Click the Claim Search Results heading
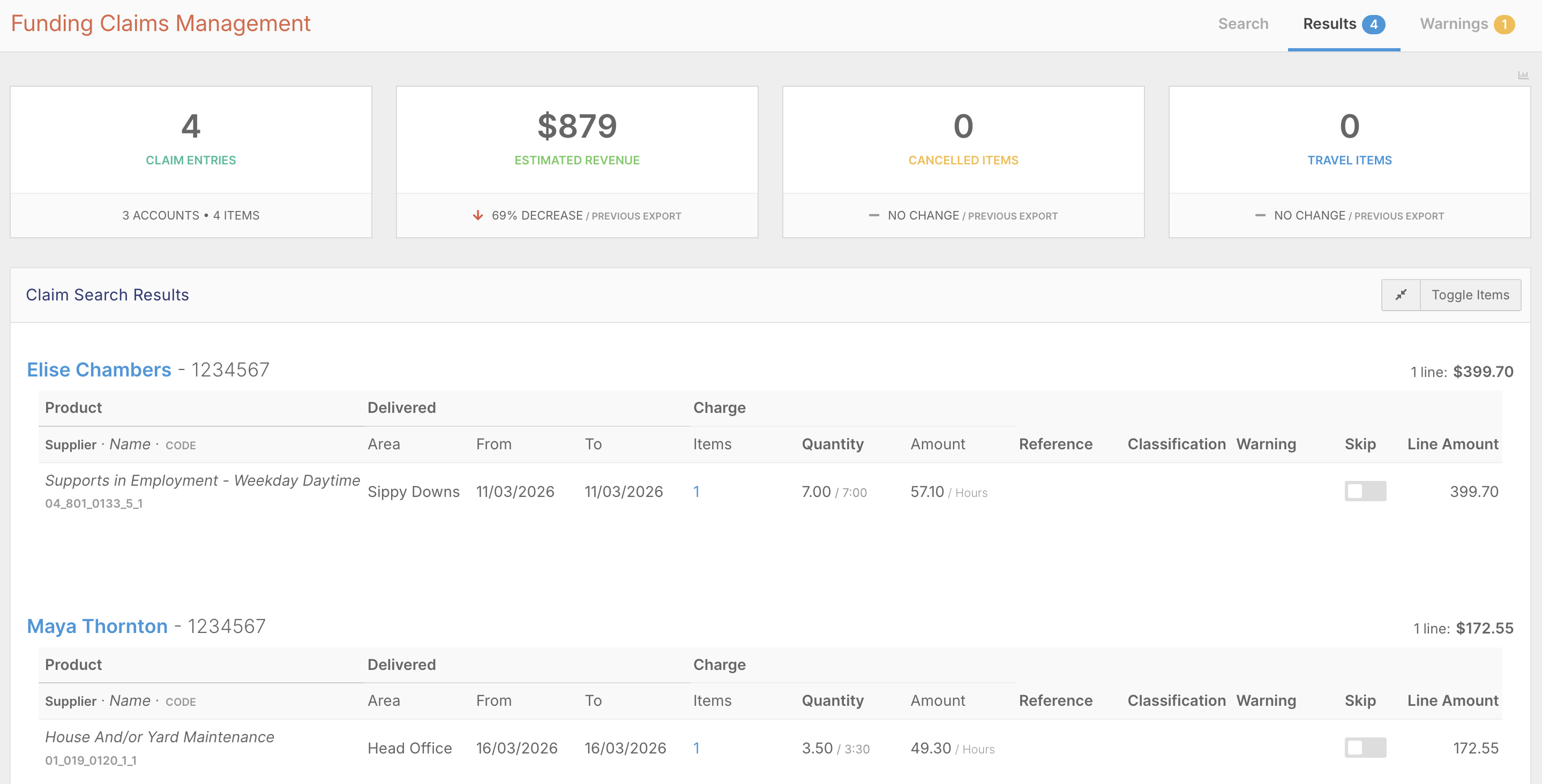The width and height of the screenshot is (1542, 784). click(107, 295)
